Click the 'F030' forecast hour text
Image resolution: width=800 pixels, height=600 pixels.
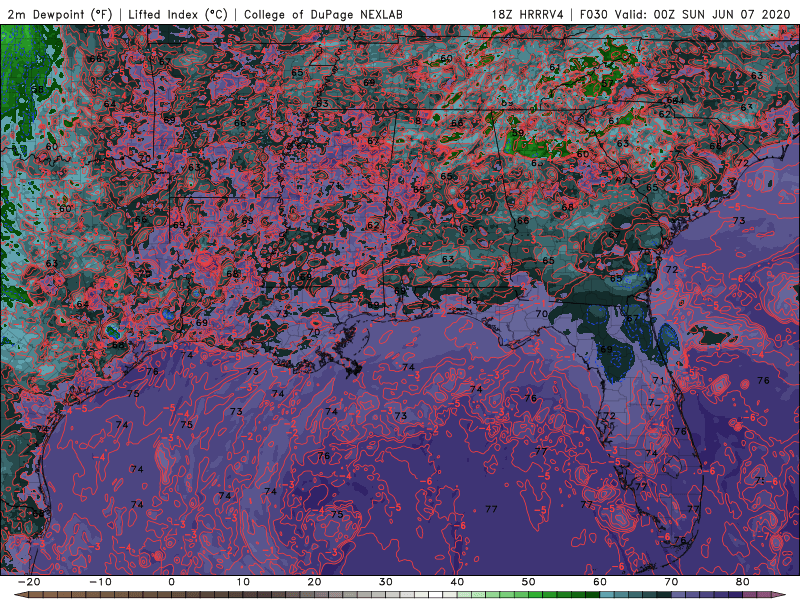click(593, 14)
